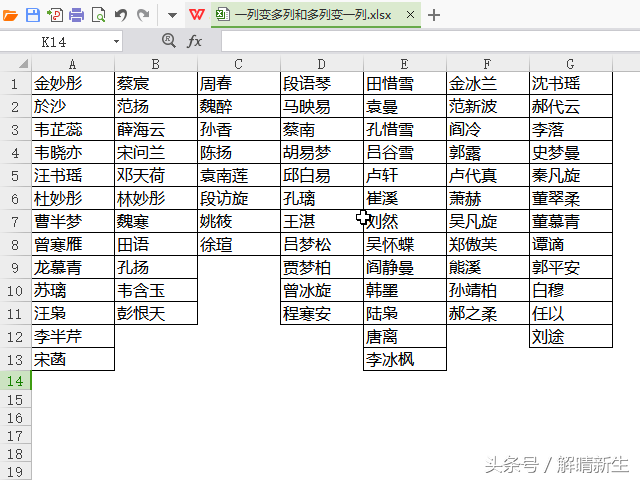
Task: Redo the last undone action
Action: click(143, 16)
